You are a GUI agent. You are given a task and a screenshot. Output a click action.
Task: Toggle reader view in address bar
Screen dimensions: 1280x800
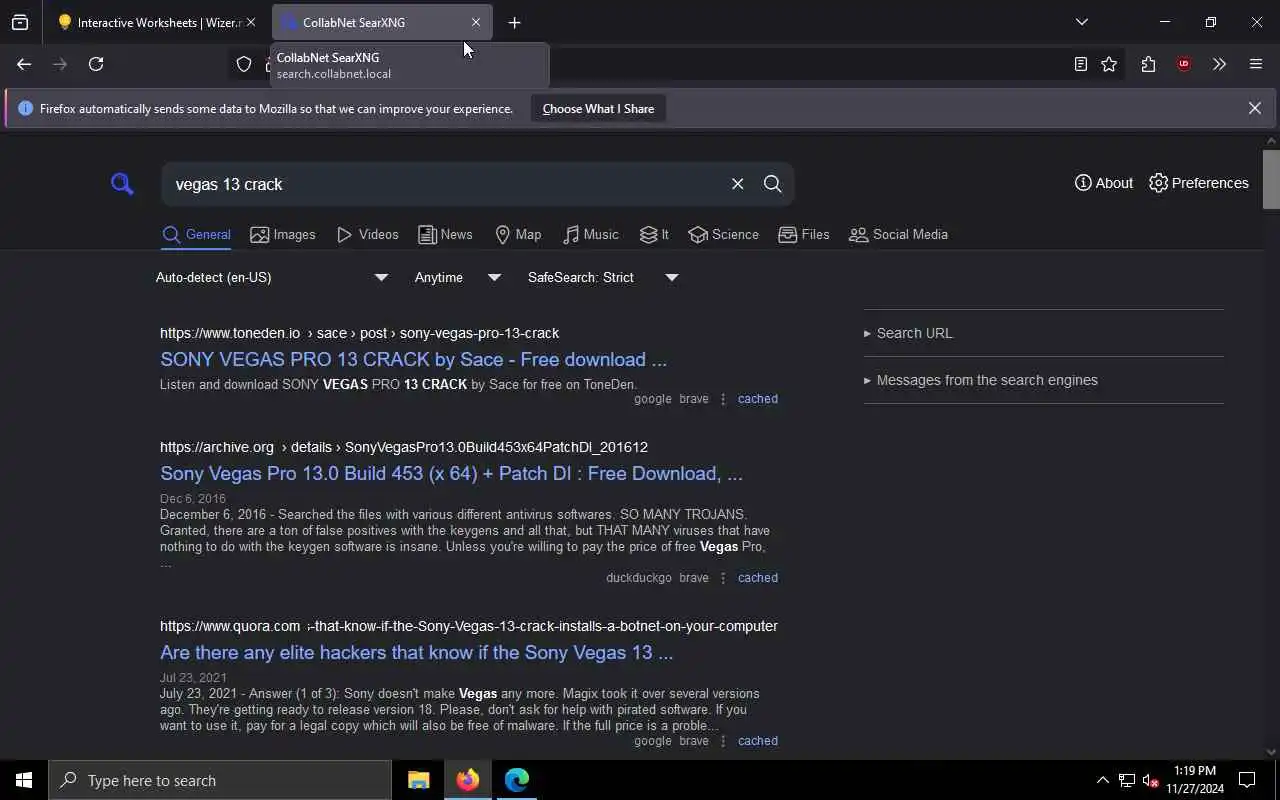[1080, 64]
